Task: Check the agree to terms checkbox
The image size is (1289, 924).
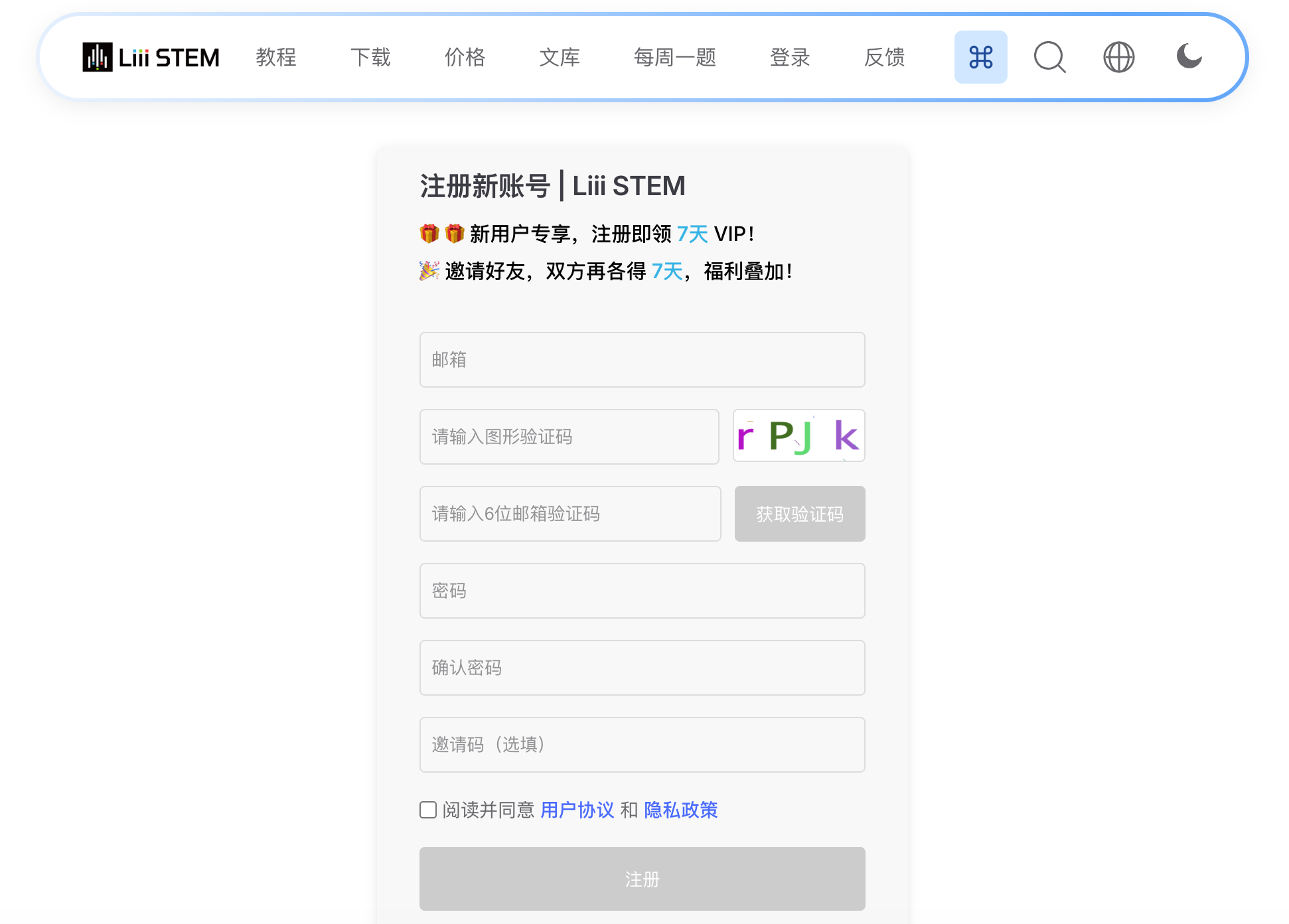Action: pos(428,810)
